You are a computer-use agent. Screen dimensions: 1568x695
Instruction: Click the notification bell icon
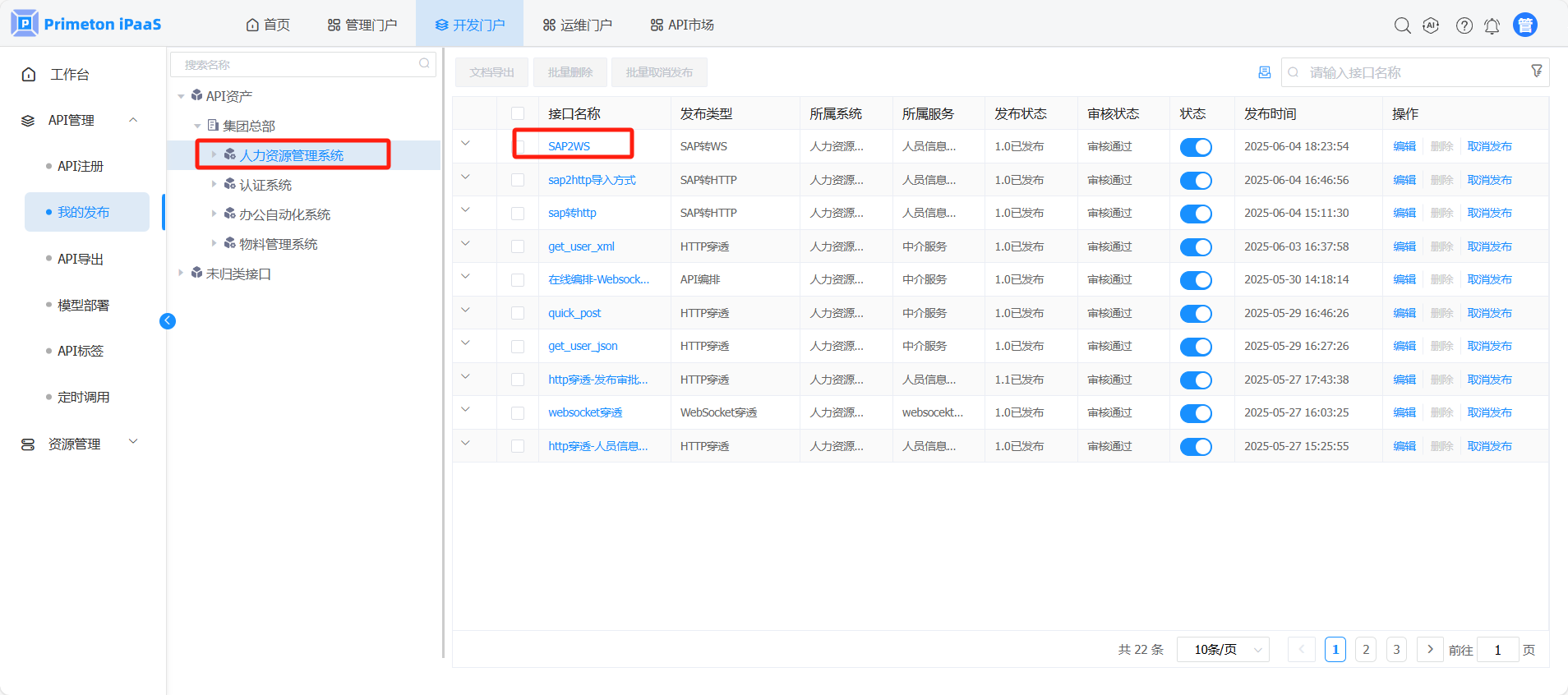pyautogui.click(x=1492, y=26)
